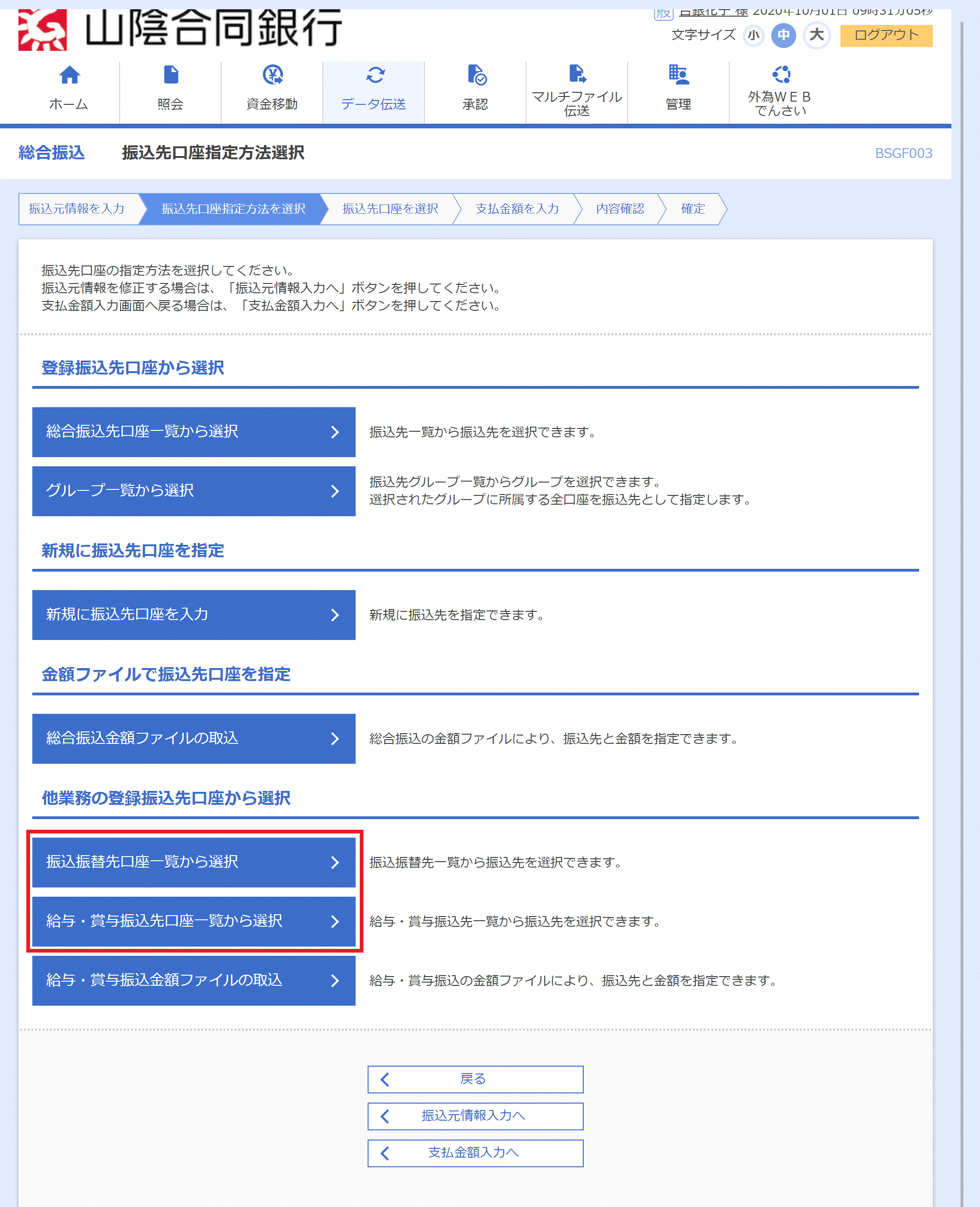Click heading 新規に振込先口座を指定
The image size is (980, 1207).
(x=133, y=550)
